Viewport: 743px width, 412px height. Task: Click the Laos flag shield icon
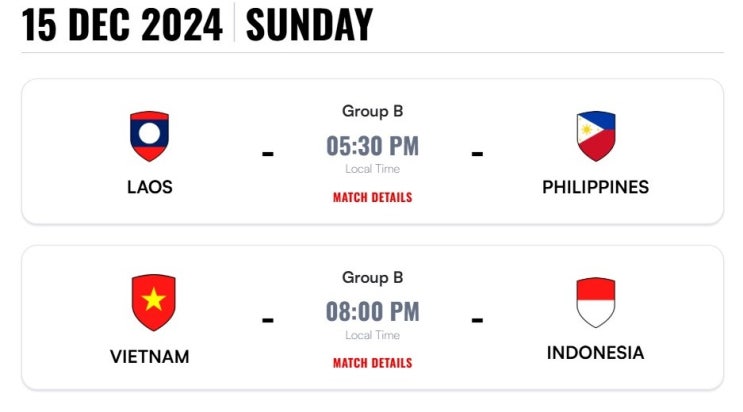click(149, 136)
